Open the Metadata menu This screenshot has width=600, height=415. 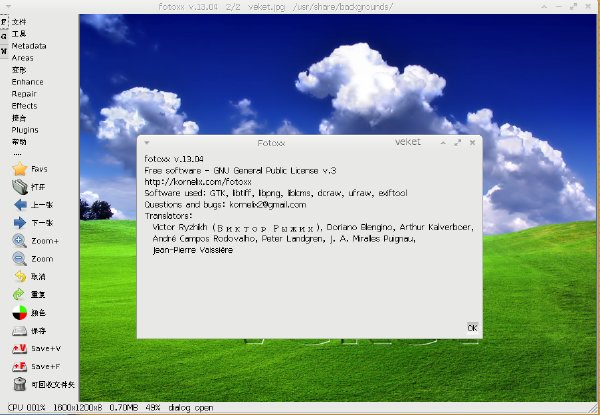tap(29, 46)
